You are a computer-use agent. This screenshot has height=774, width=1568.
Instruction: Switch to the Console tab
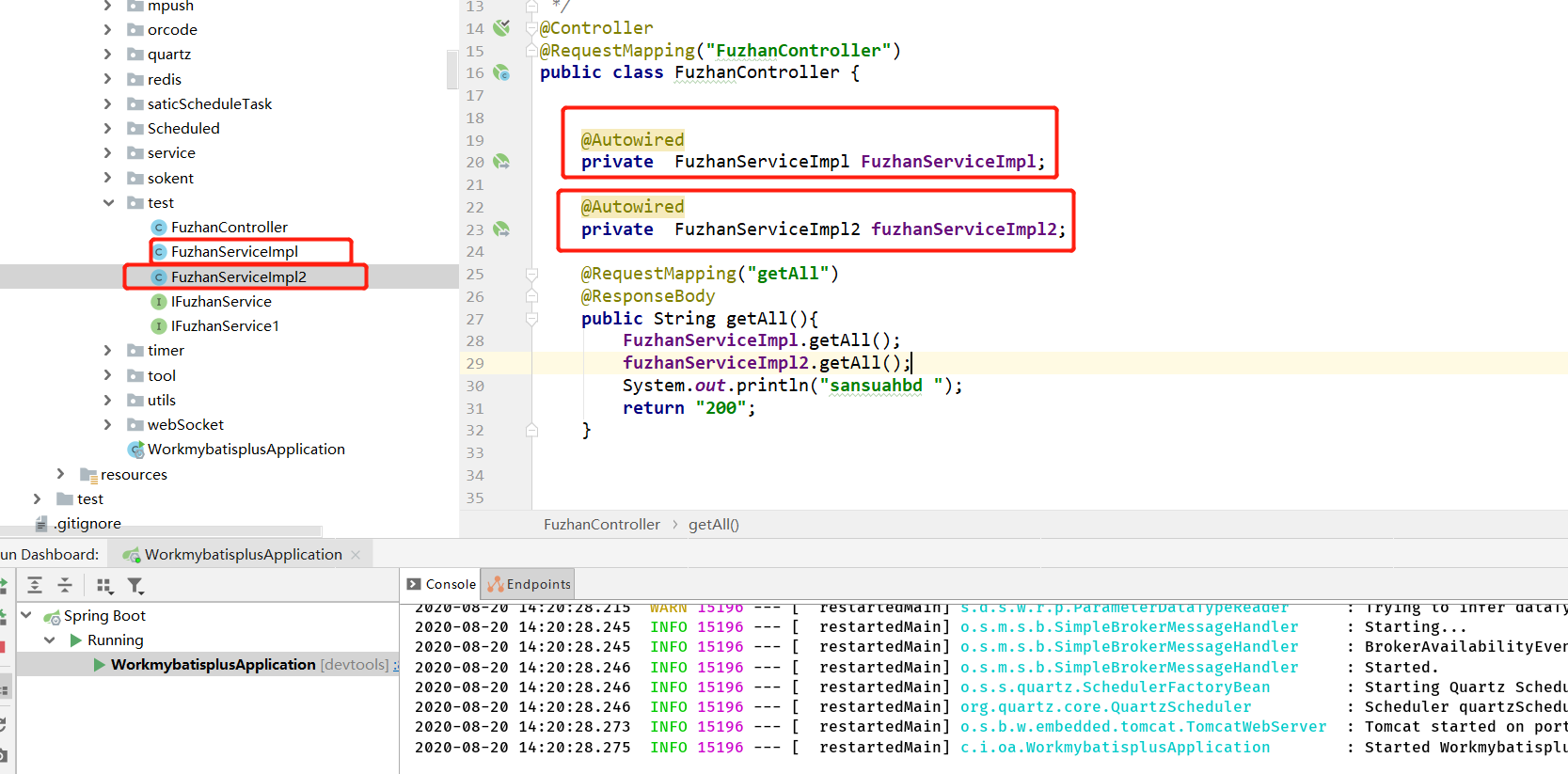[441, 584]
